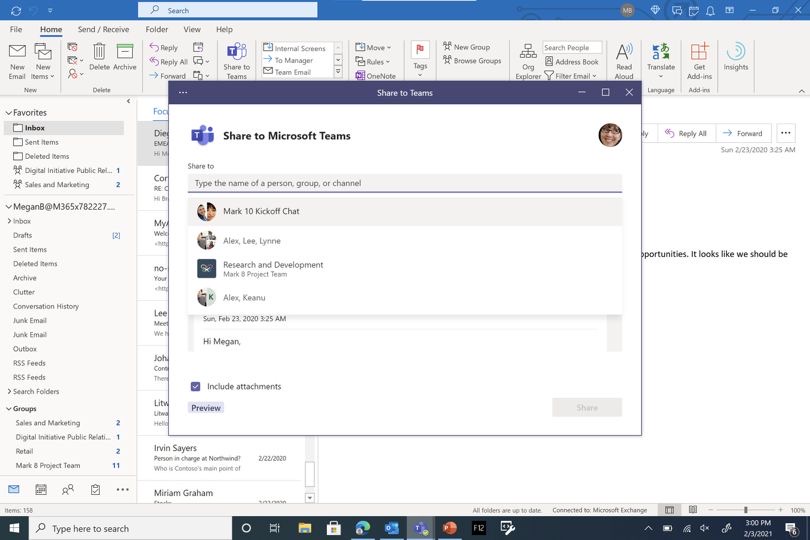Click the Preview button in the dialog
This screenshot has height=540, width=810.
pyautogui.click(x=206, y=408)
